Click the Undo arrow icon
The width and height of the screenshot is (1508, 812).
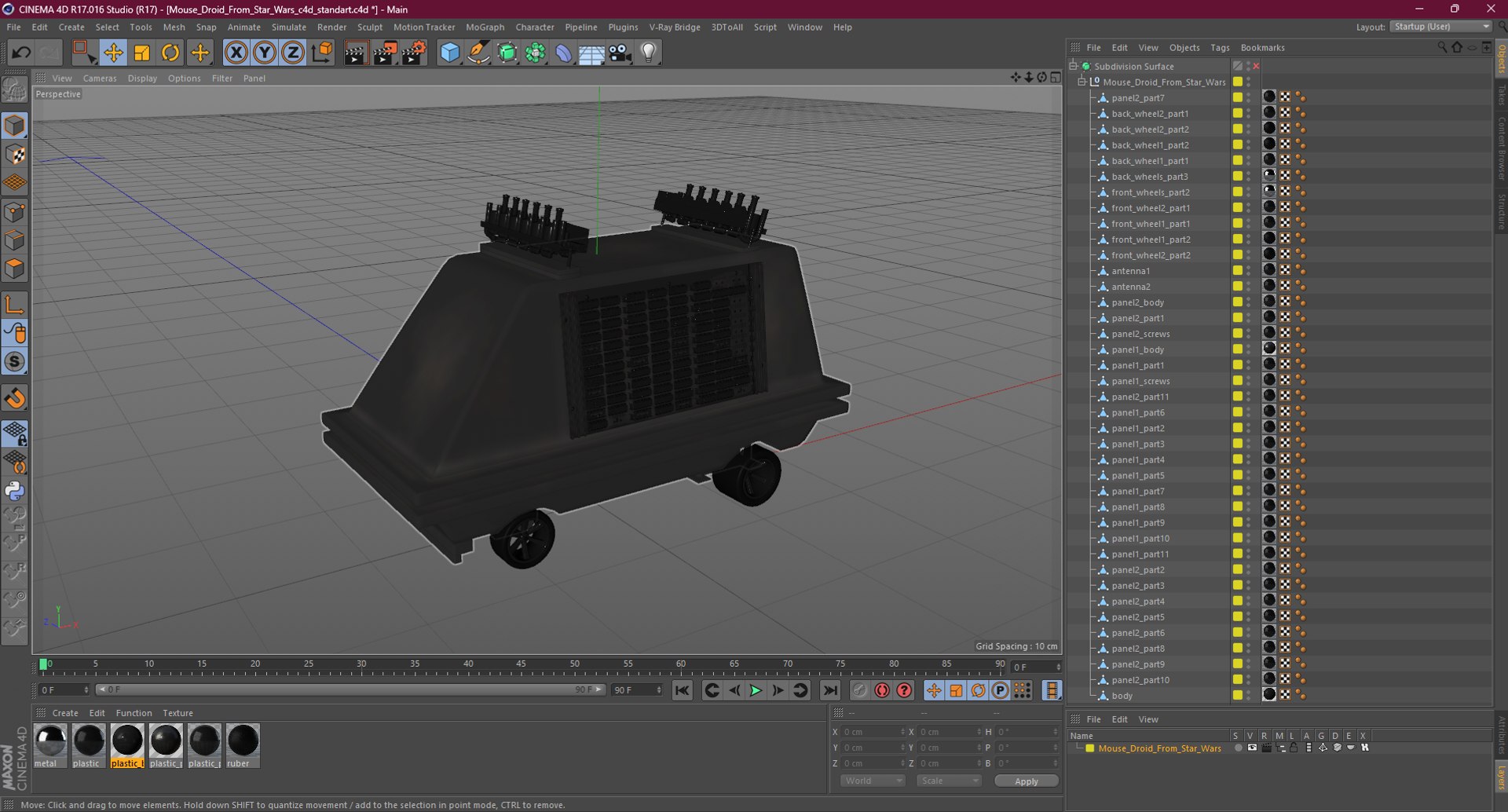click(21, 53)
